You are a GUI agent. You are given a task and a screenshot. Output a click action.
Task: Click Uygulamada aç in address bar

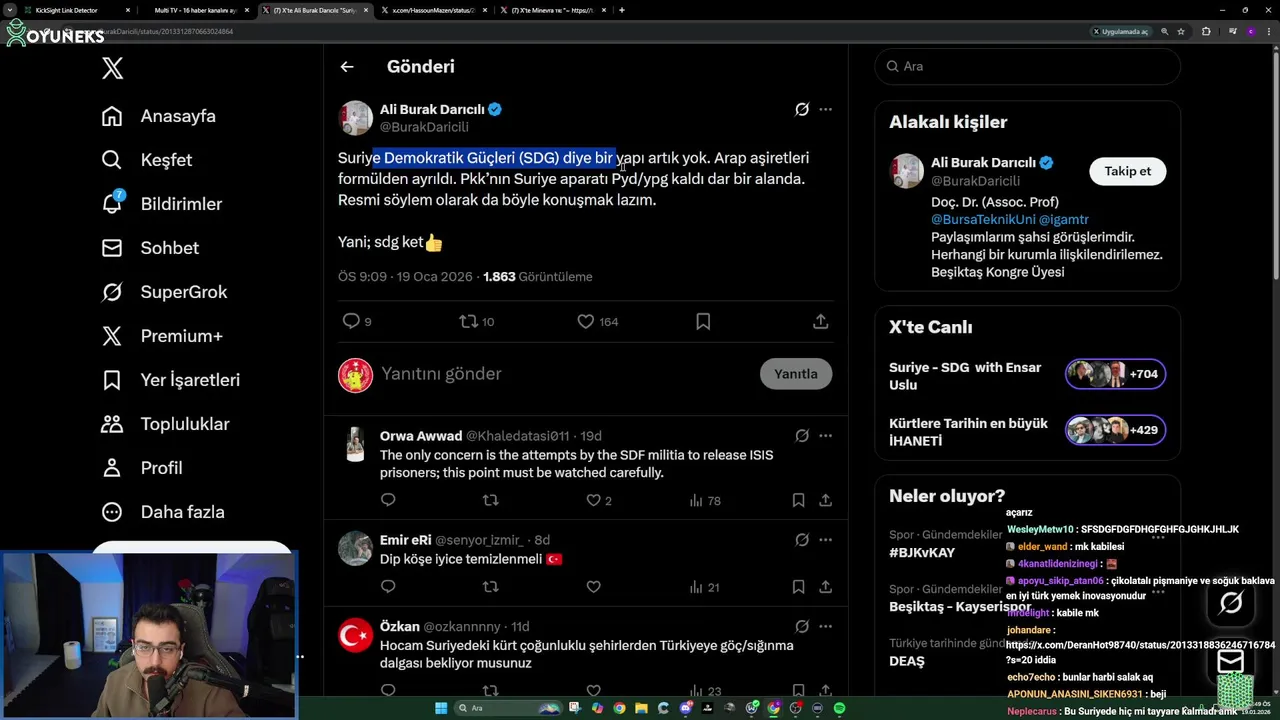click(1120, 32)
